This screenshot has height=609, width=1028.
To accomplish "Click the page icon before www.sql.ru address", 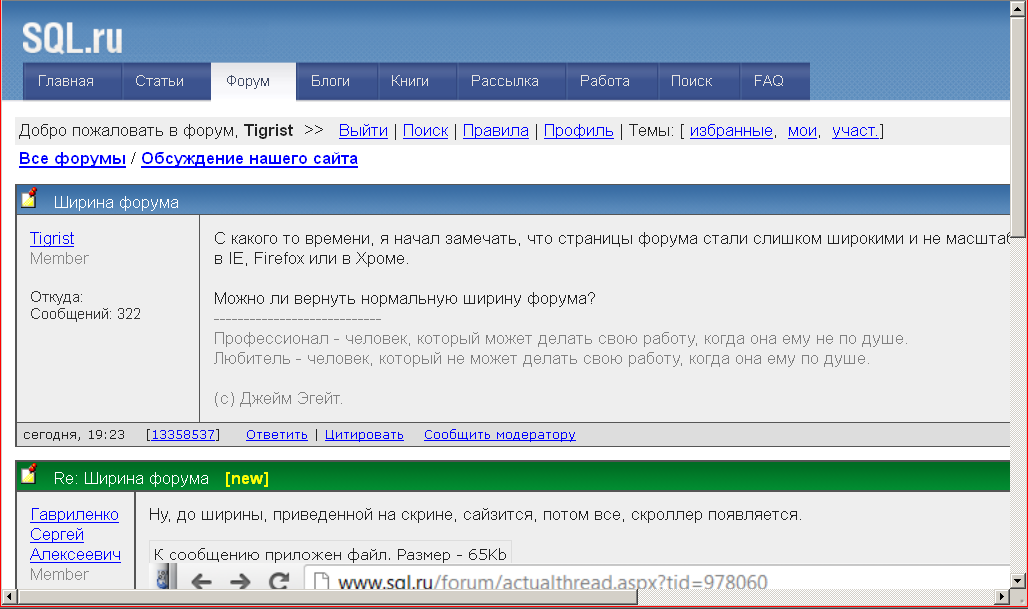I will [321, 581].
